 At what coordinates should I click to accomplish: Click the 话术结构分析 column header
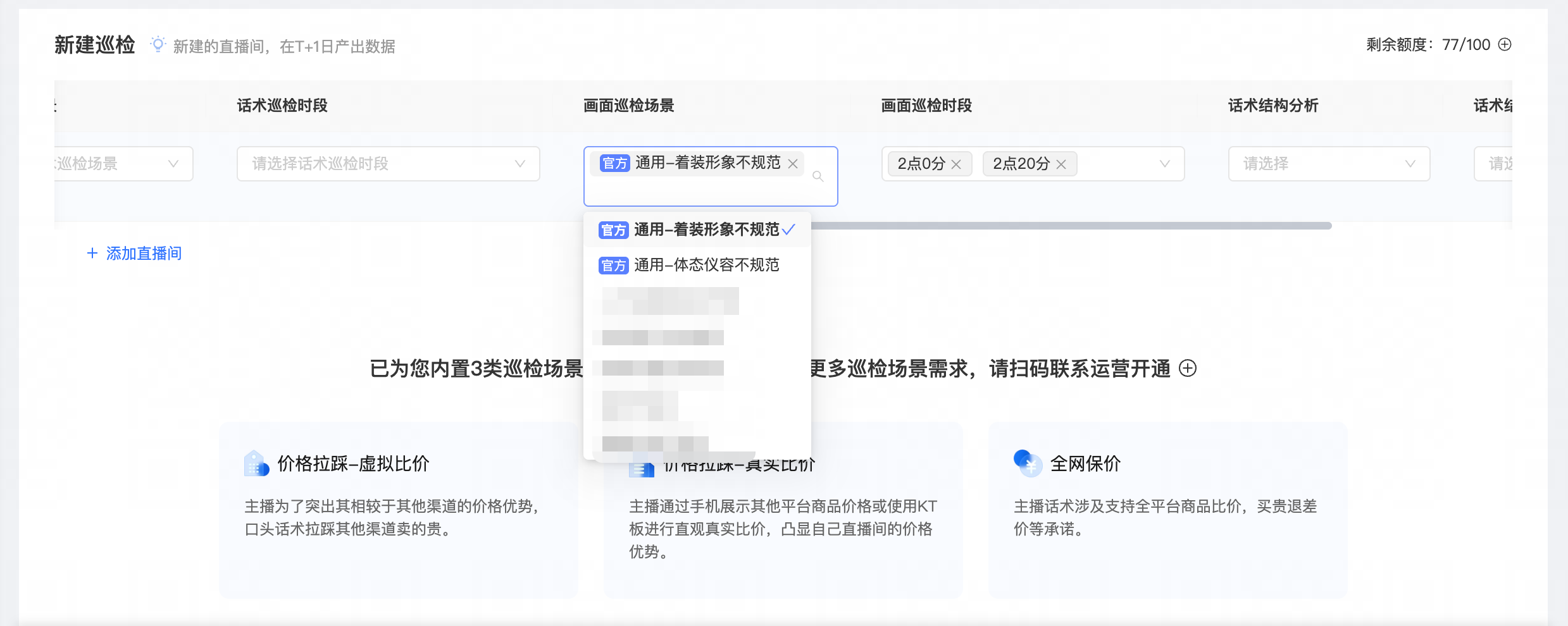coord(1273,106)
